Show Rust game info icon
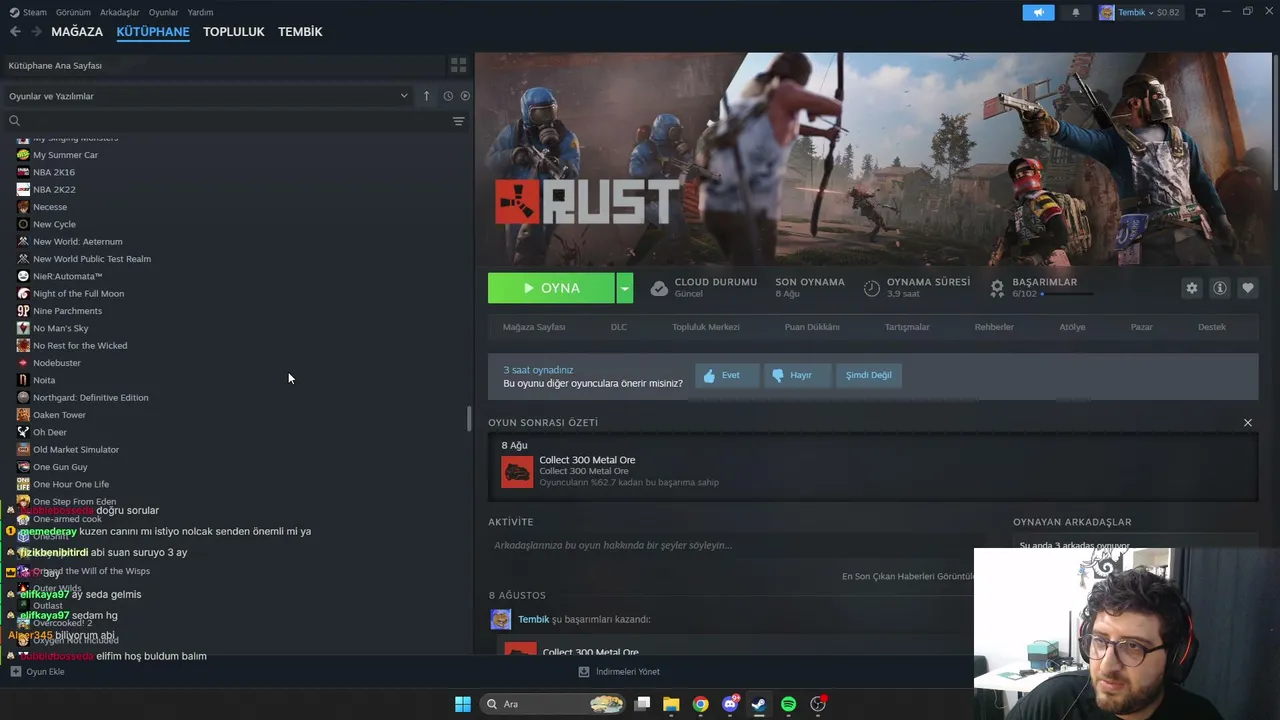 (x=1220, y=288)
